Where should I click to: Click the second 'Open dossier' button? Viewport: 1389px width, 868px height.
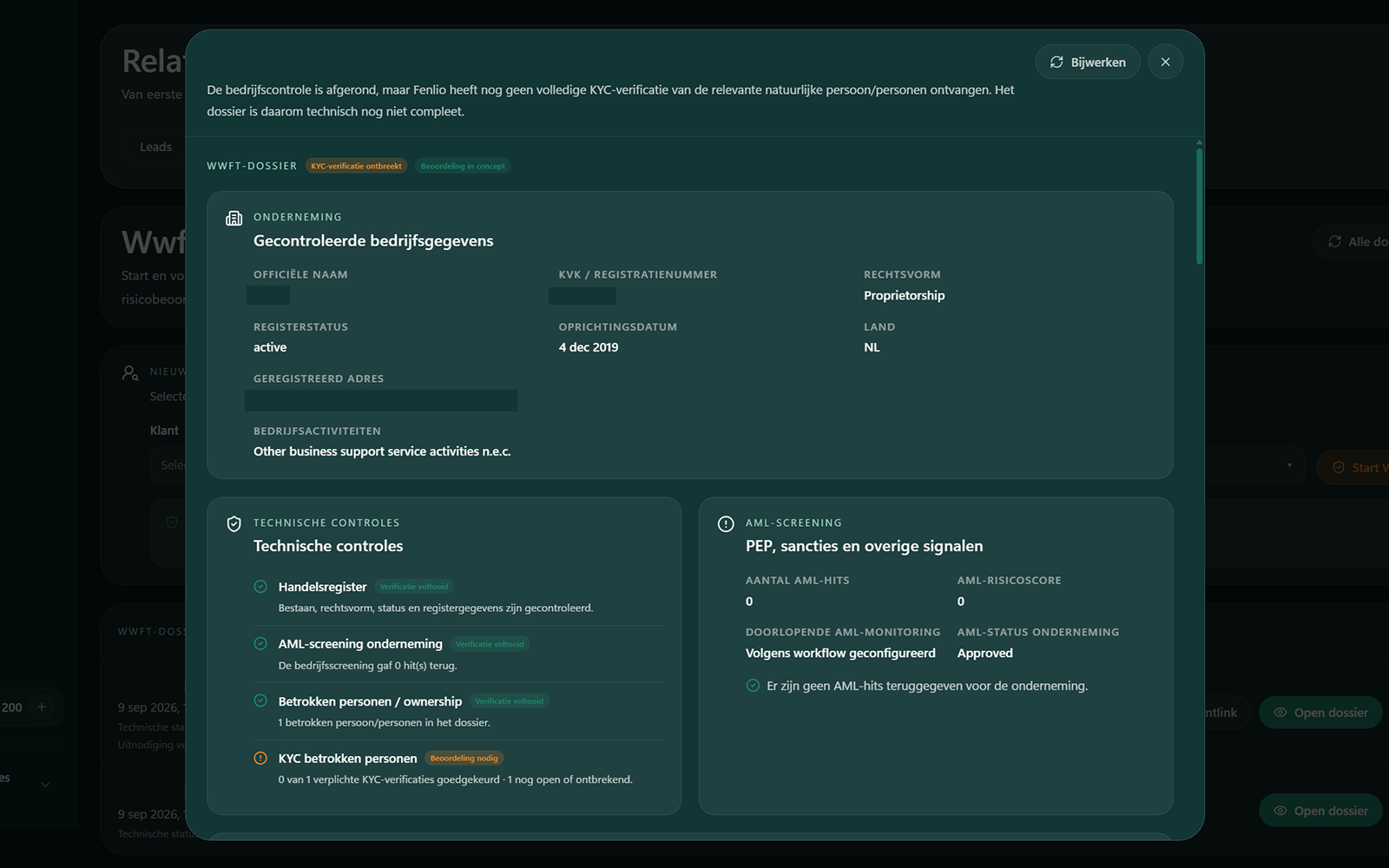1320,811
